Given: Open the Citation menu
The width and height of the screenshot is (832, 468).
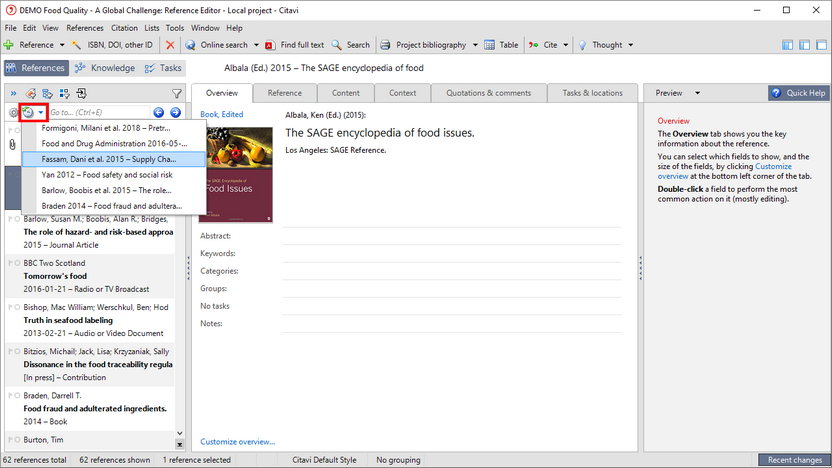Looking at the screenshot, I should click(x=124, y=28).
